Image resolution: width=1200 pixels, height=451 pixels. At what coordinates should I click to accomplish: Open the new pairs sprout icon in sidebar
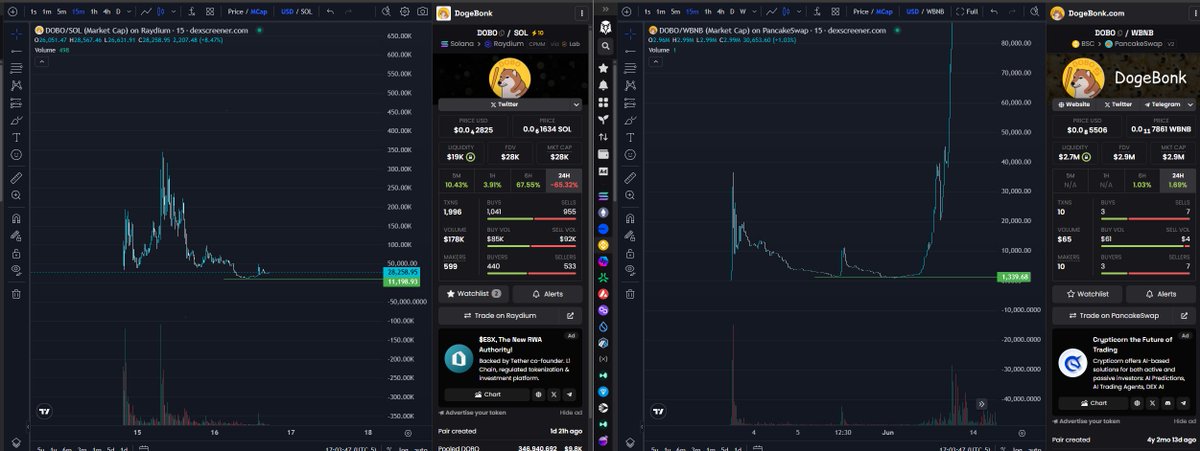603,120
